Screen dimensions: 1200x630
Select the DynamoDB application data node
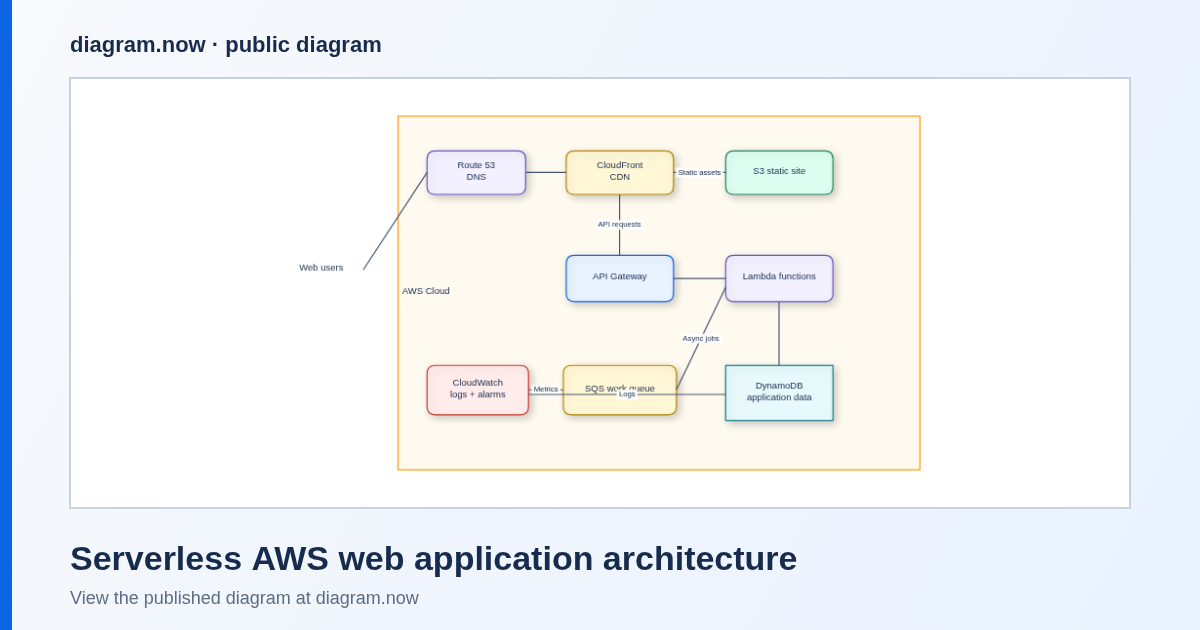779,392
